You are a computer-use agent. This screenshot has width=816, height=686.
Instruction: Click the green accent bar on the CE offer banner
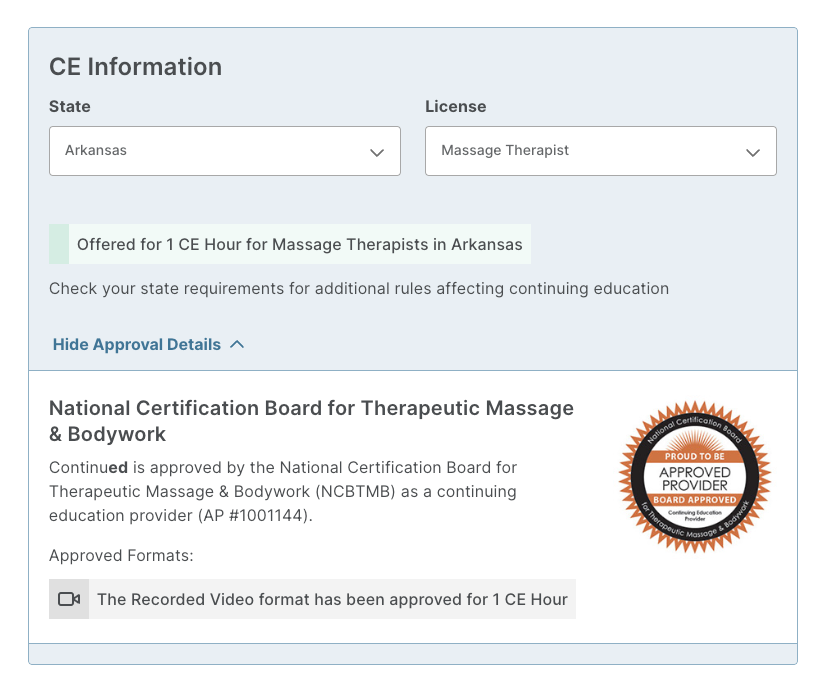pos(59,244)
